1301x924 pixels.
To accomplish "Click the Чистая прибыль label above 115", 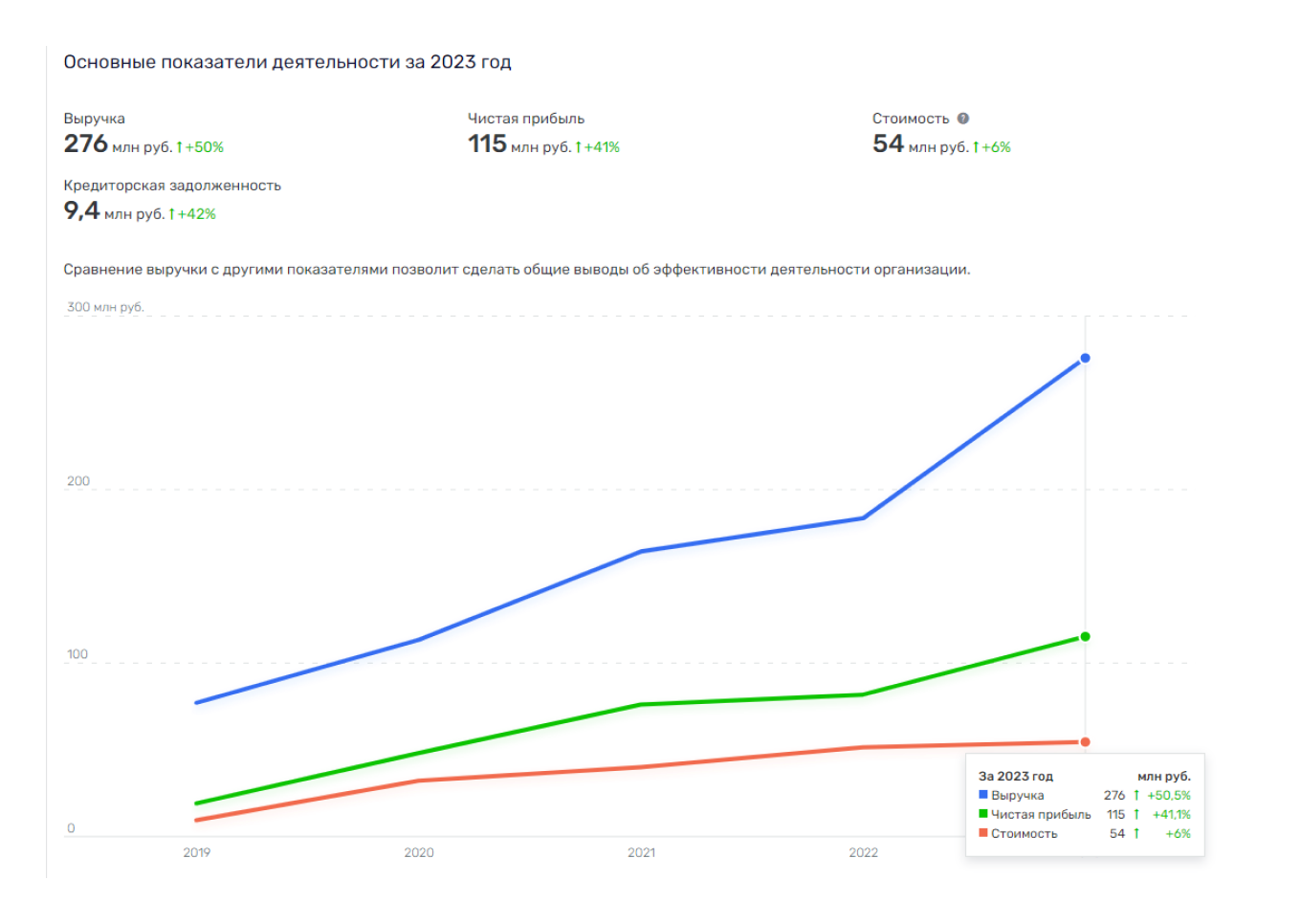I will pyautogui.click(x=526, y=119).
